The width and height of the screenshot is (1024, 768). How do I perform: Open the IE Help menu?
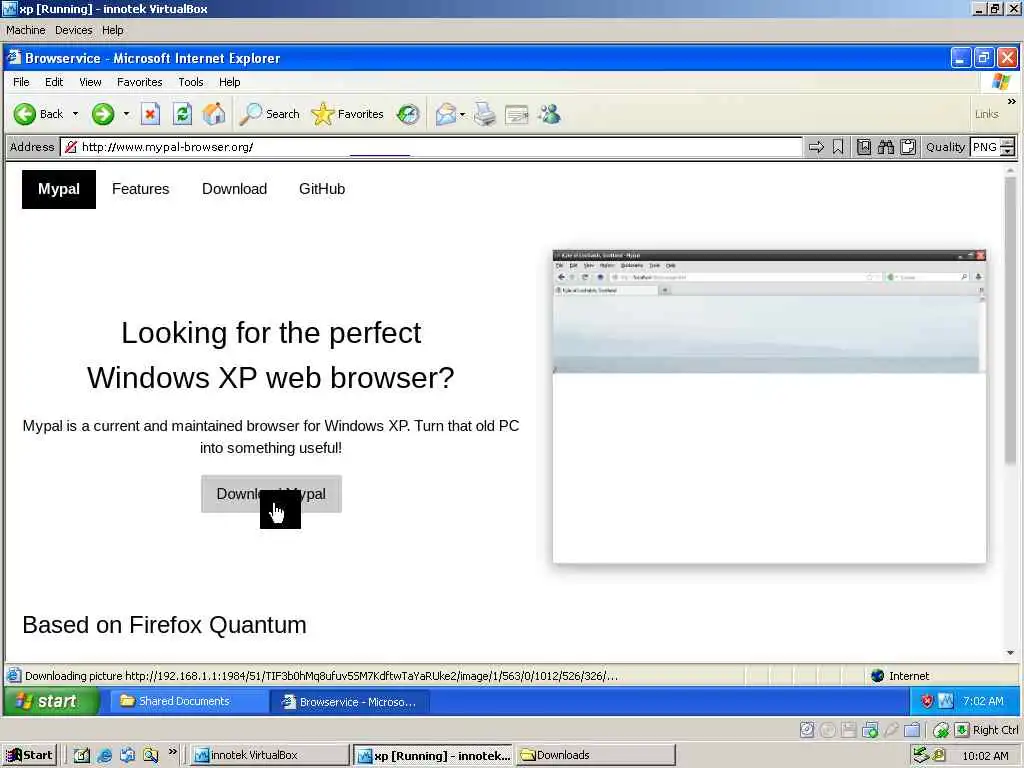pos(229,82)
